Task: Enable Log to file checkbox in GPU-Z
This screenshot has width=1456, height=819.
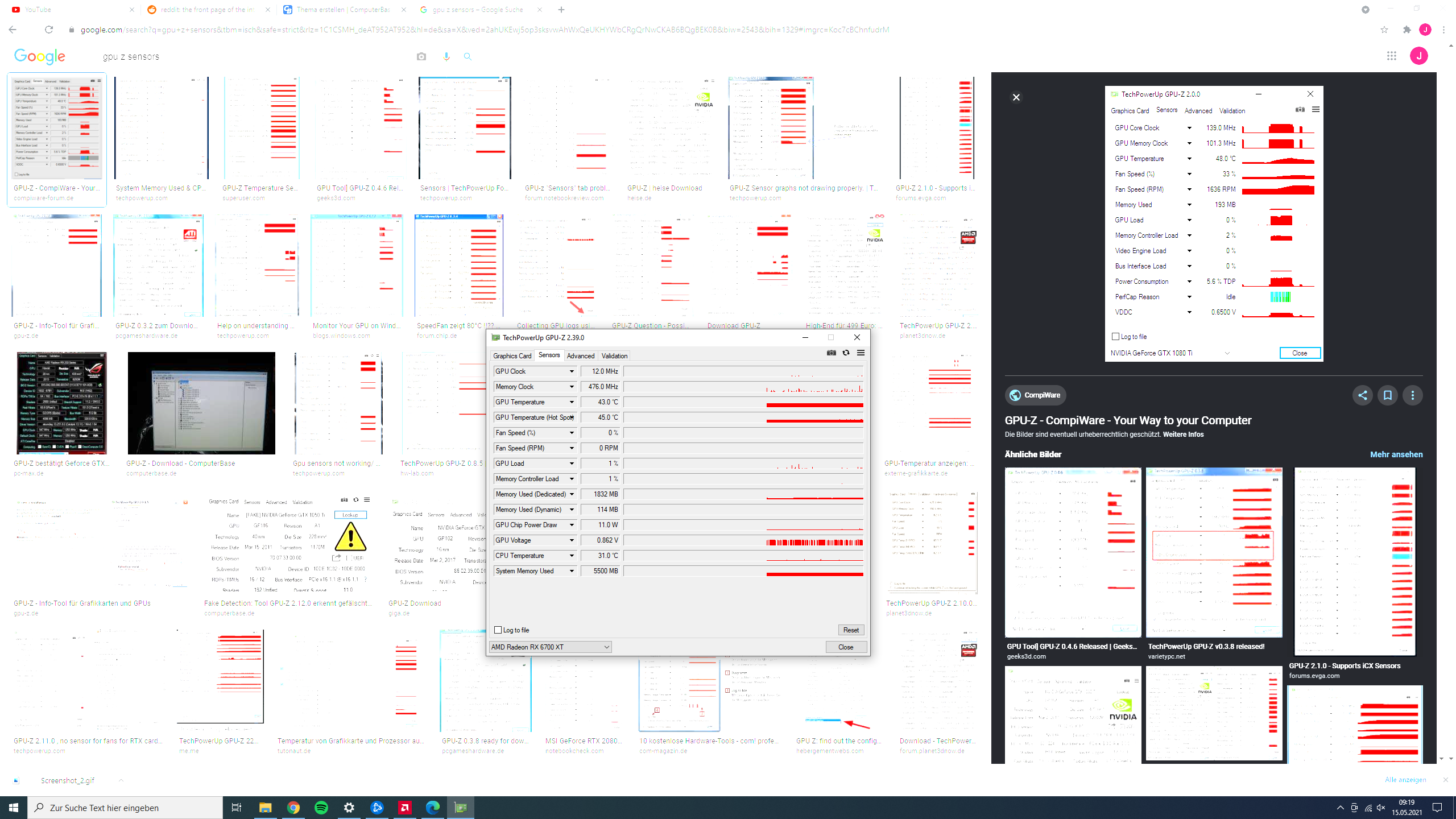Action: pos(498,630)
